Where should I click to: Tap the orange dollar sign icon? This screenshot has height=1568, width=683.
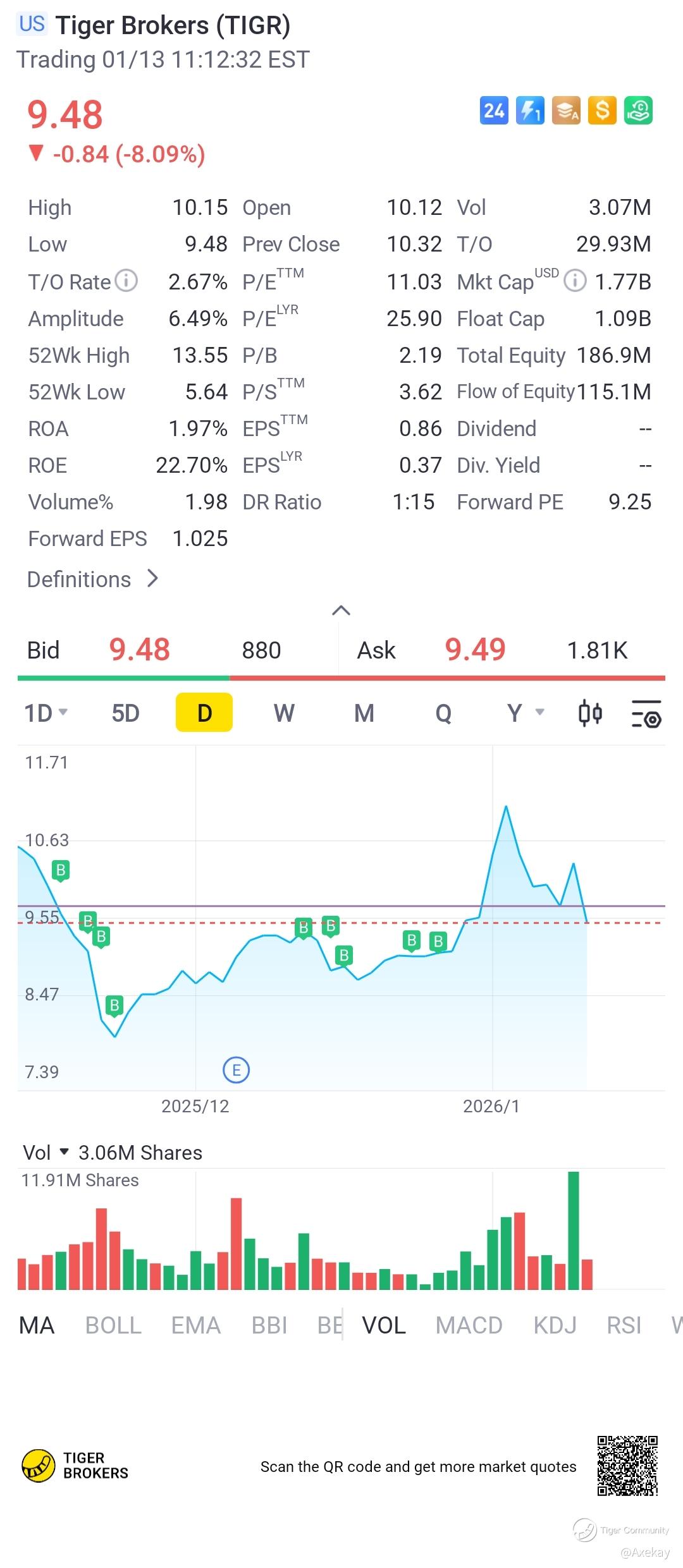click(x=602, y=111)
